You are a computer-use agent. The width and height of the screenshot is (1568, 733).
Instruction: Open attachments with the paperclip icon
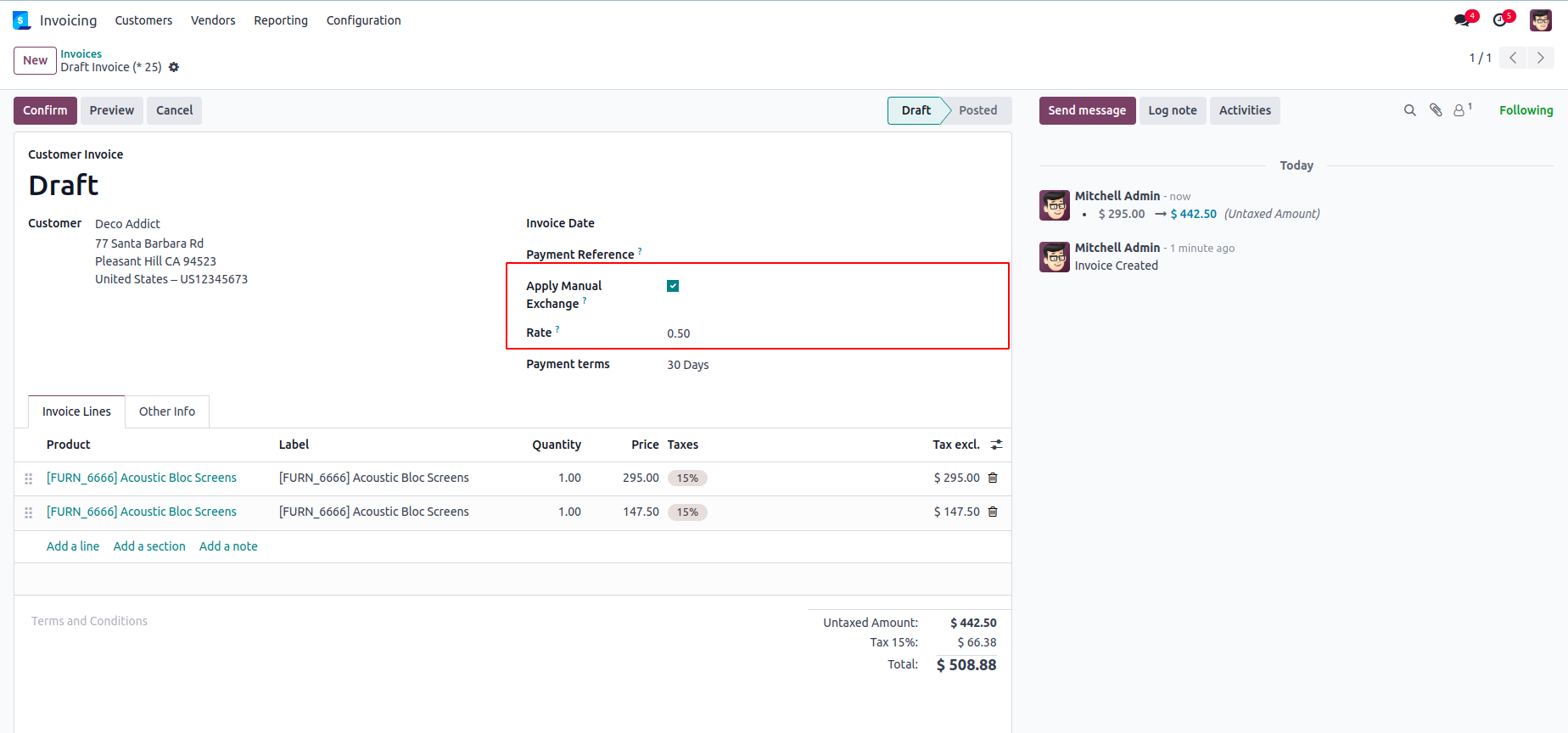click(x=1436, y=110)
